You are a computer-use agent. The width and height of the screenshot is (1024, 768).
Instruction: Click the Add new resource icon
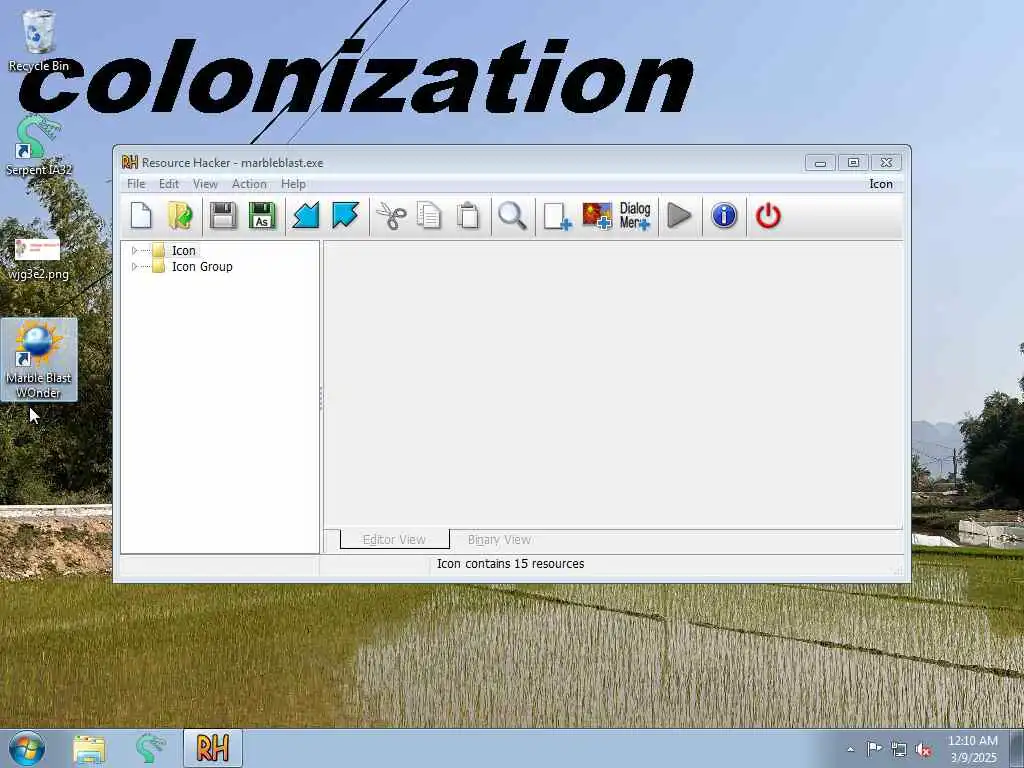(x=557, y=216)
